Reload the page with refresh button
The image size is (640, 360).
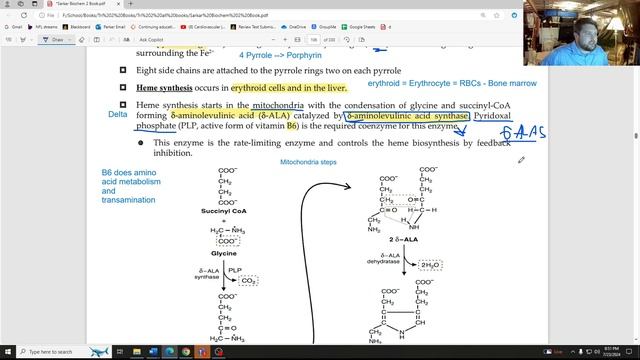click(24, 15)
